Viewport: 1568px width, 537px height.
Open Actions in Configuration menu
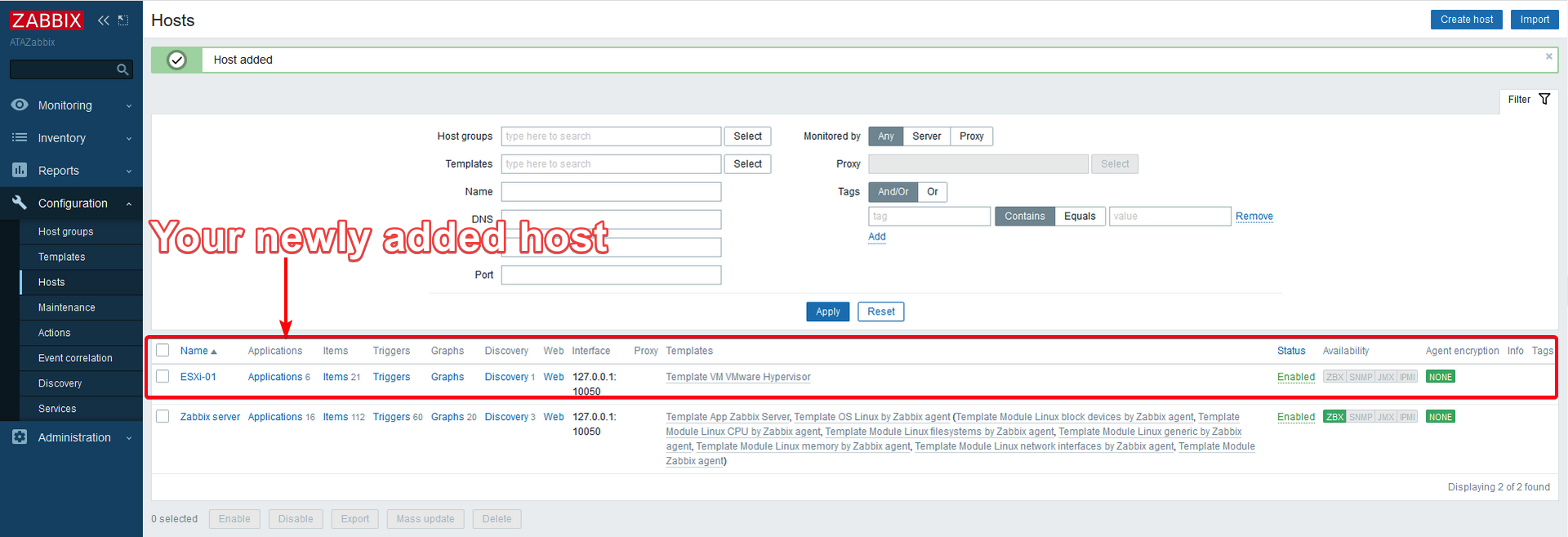point(54,333)
